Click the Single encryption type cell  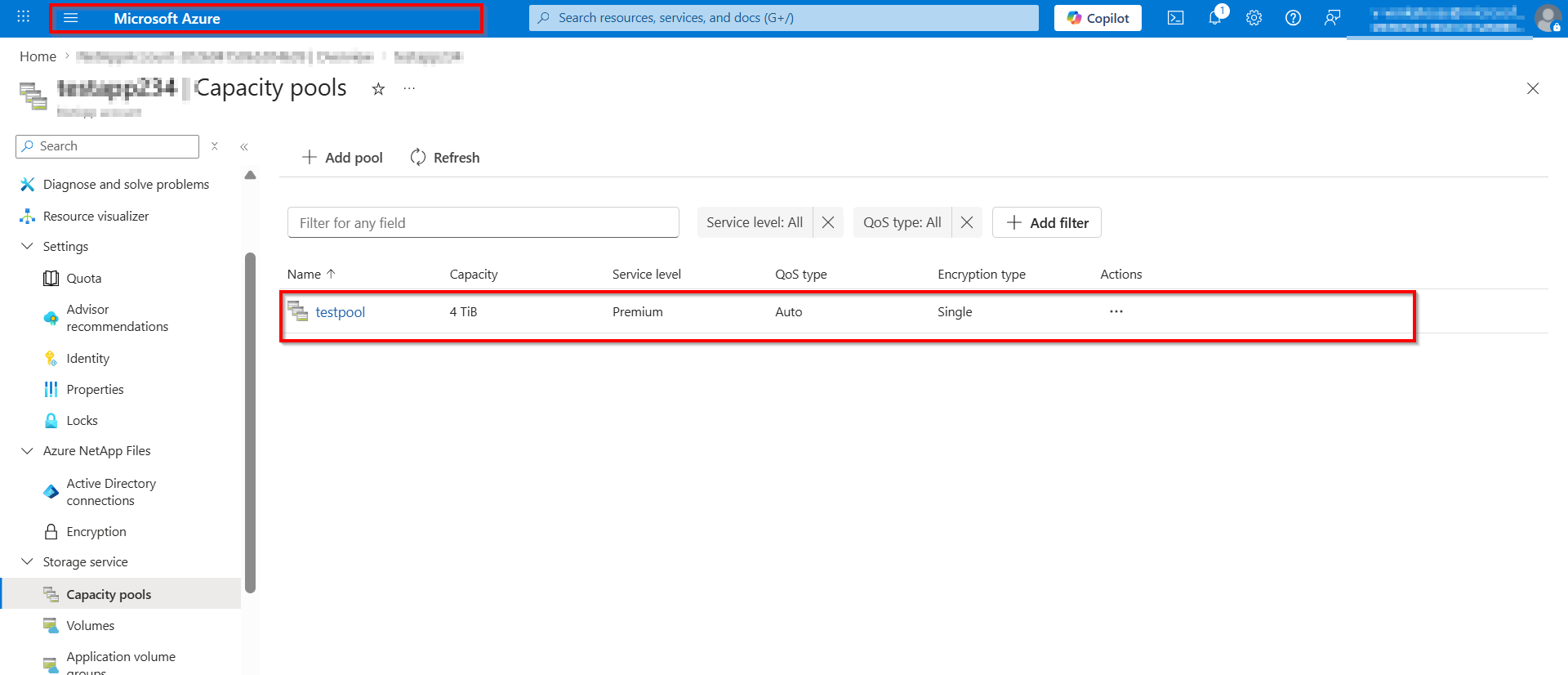point(955,312)
